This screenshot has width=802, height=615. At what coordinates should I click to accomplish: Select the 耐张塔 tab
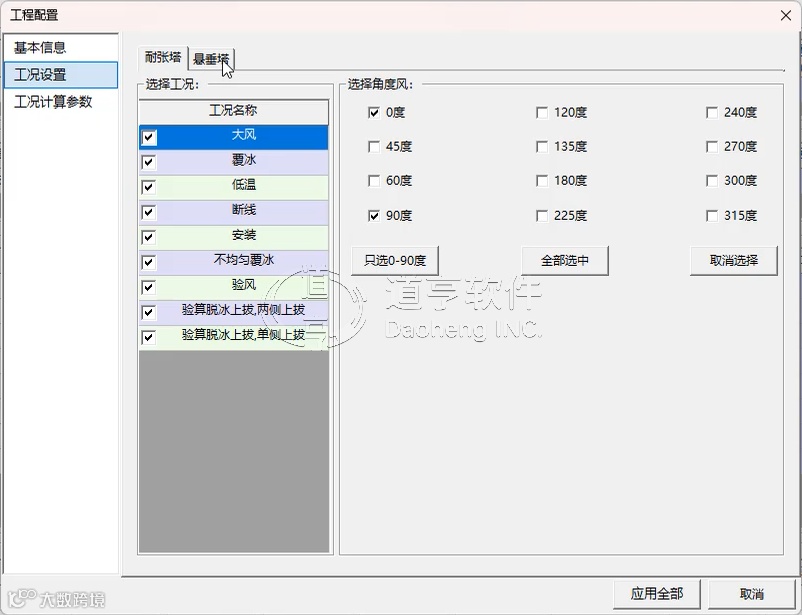pyautogui.click(x=163, y=57)
